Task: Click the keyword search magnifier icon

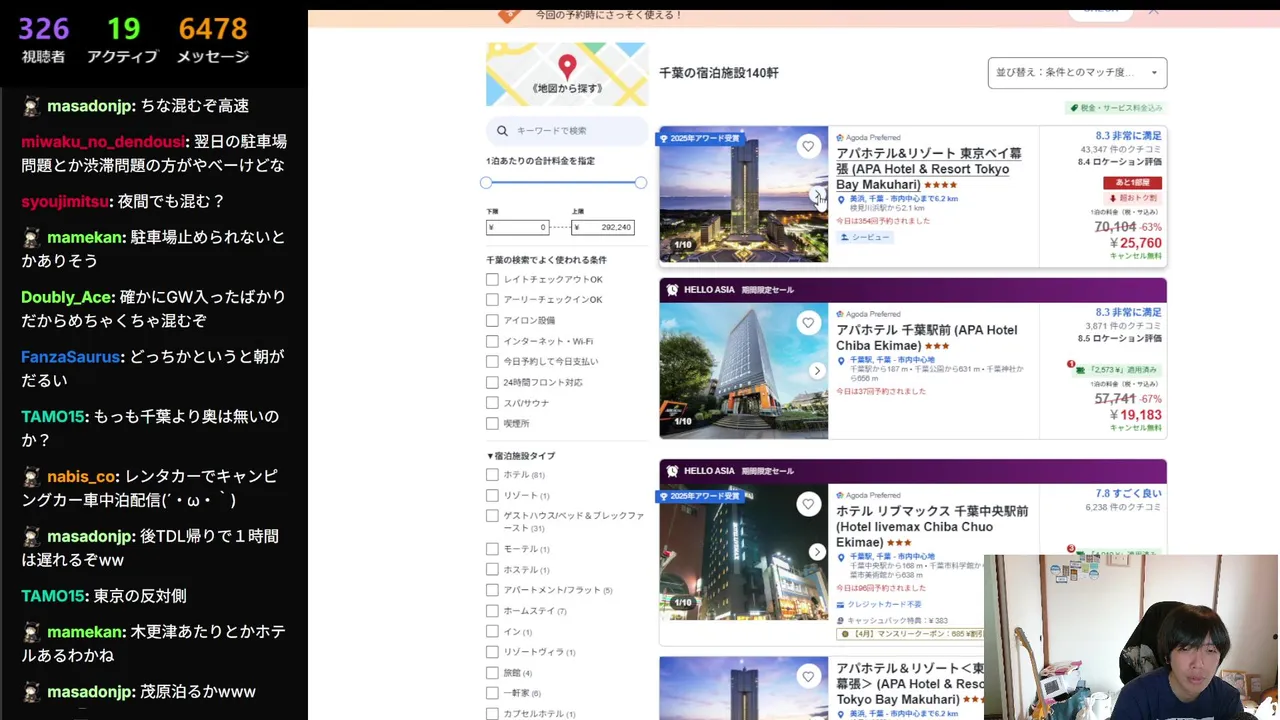Action: (x=502, y=131)
